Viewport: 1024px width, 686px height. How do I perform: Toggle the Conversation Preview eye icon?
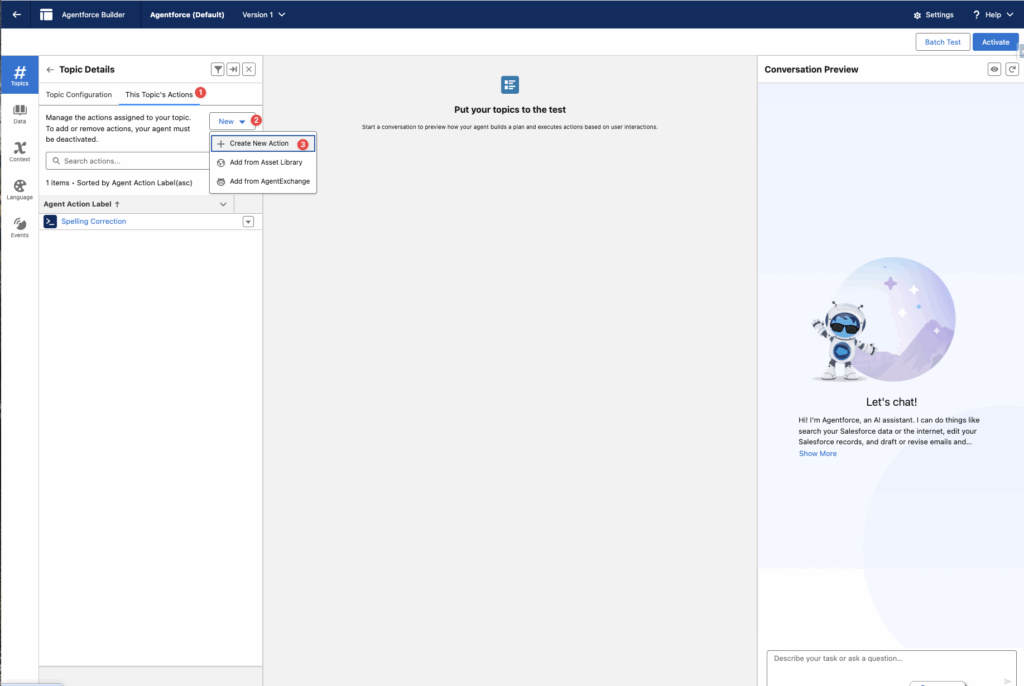coord(994,69)
